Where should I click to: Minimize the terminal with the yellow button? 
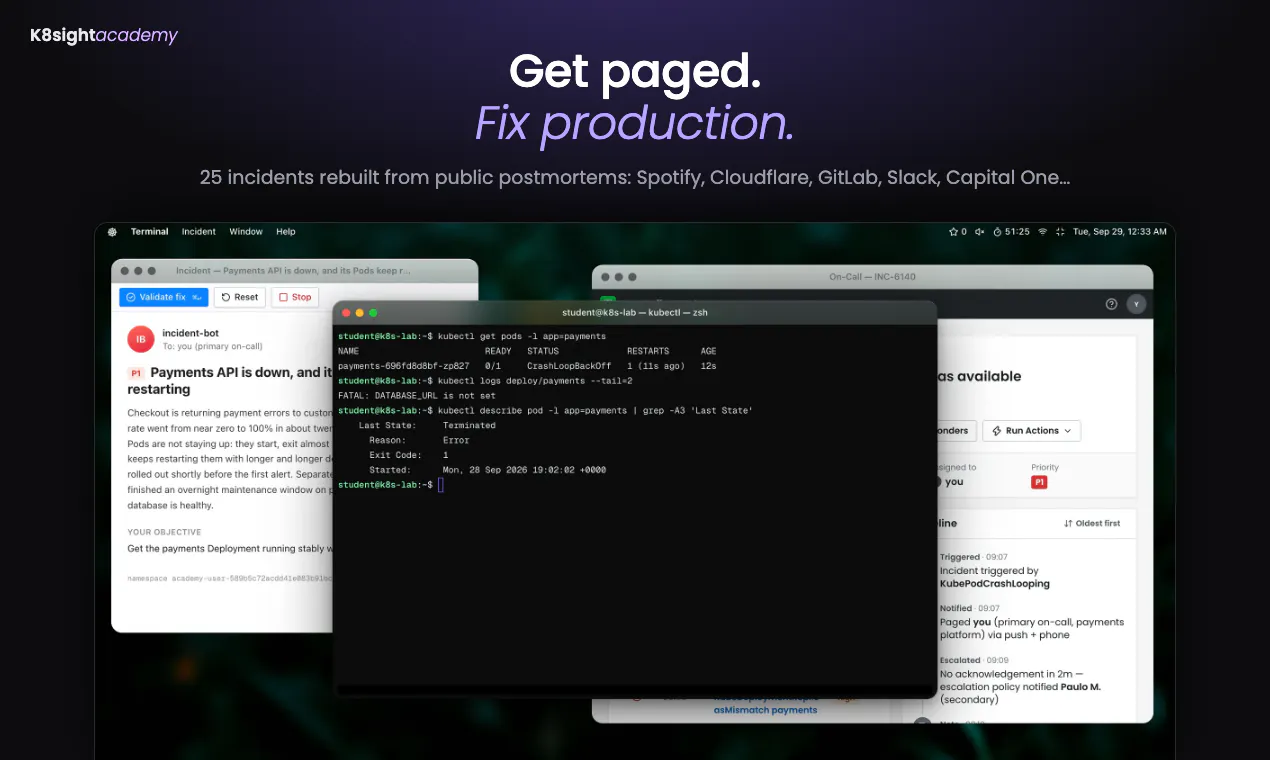tap(360, 313)
